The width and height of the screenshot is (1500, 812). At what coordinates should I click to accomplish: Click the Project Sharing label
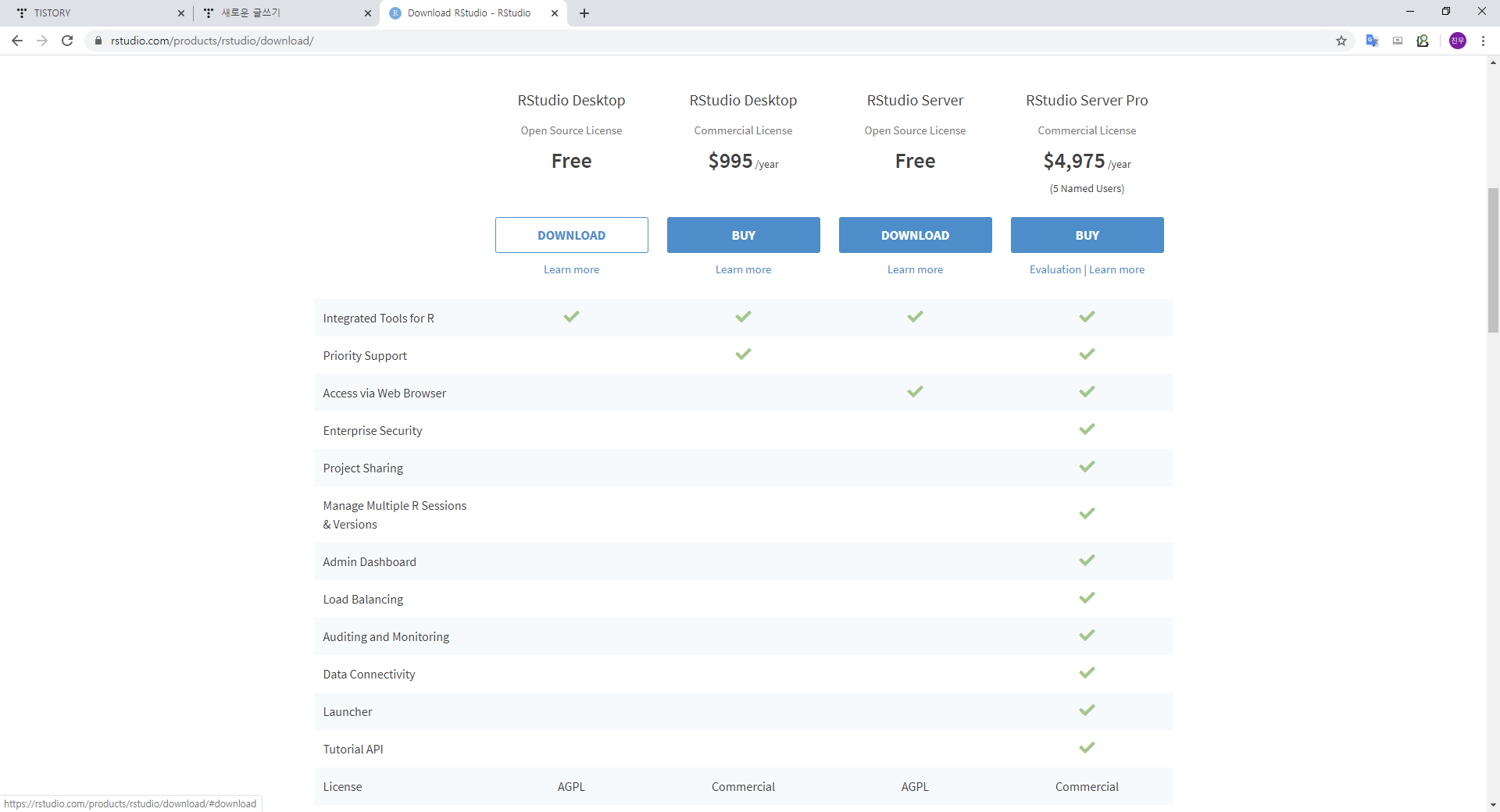point(363,468)
